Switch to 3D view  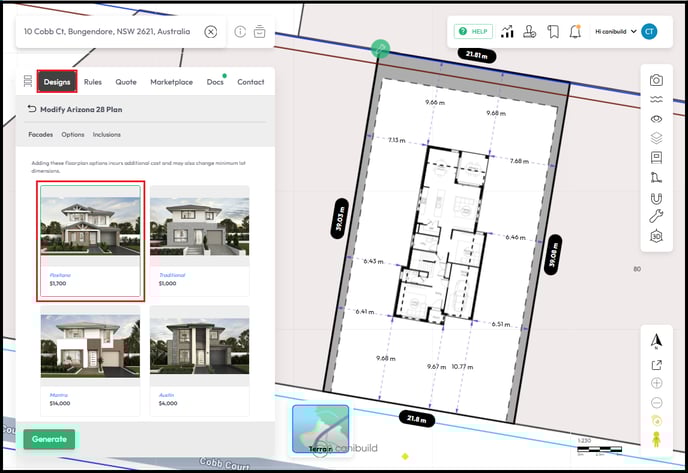pyautogui.click(x=656, y=236)
